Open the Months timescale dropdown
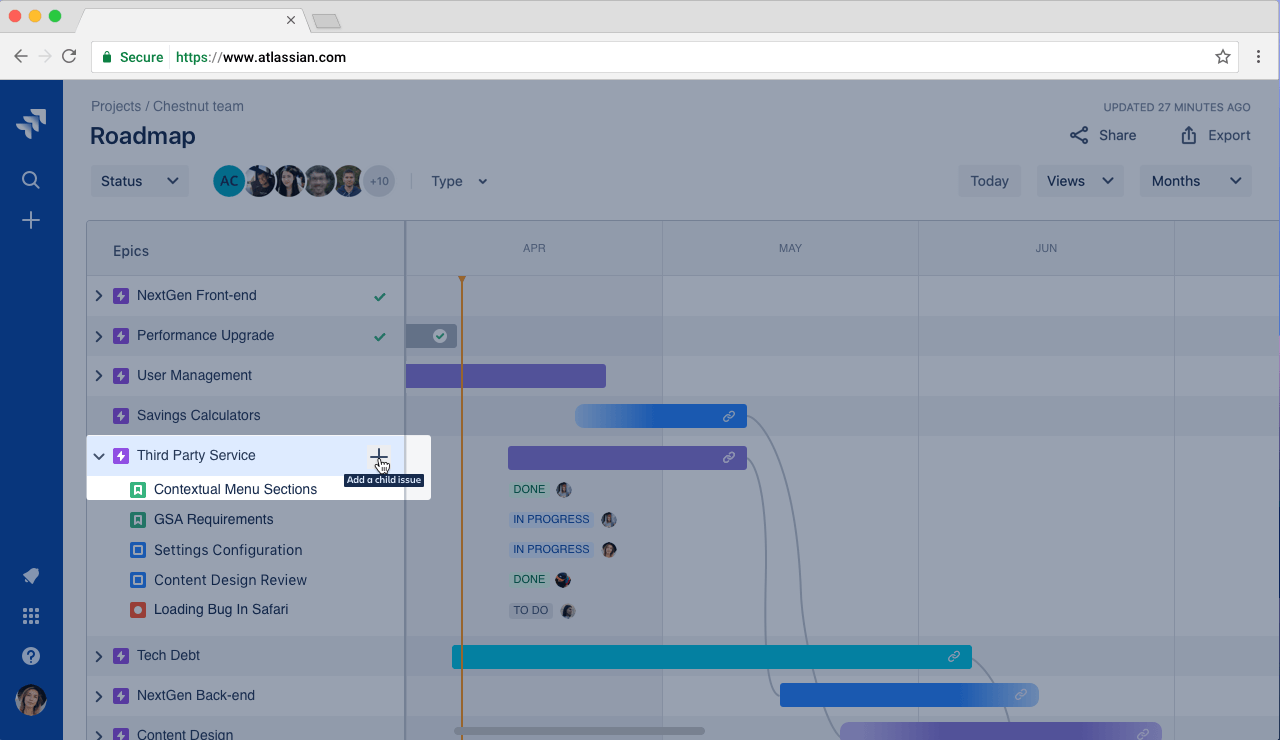The height and width of the screenshot is (740, 1280). (x=1195, y=181)
